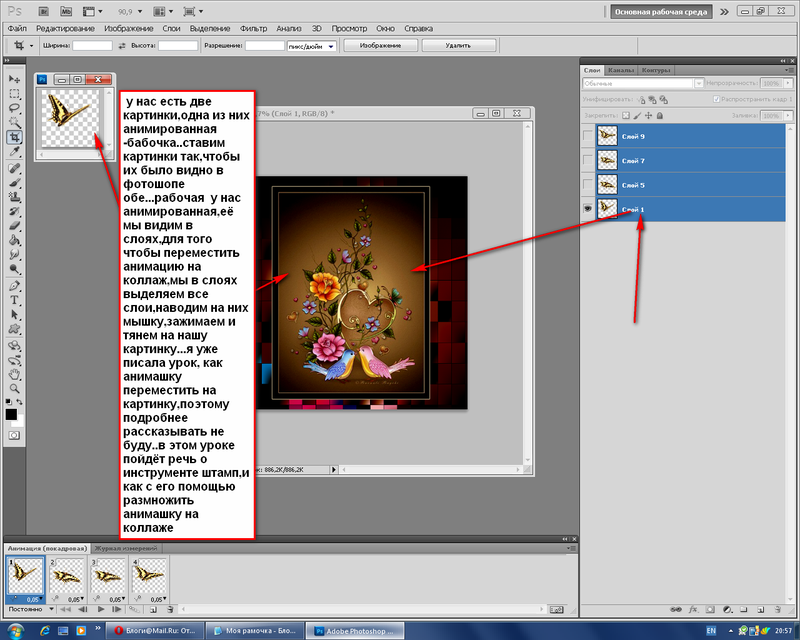Click the Ширина width input field
Viewport: 800px width, 640px height.
tap(92, 46)
